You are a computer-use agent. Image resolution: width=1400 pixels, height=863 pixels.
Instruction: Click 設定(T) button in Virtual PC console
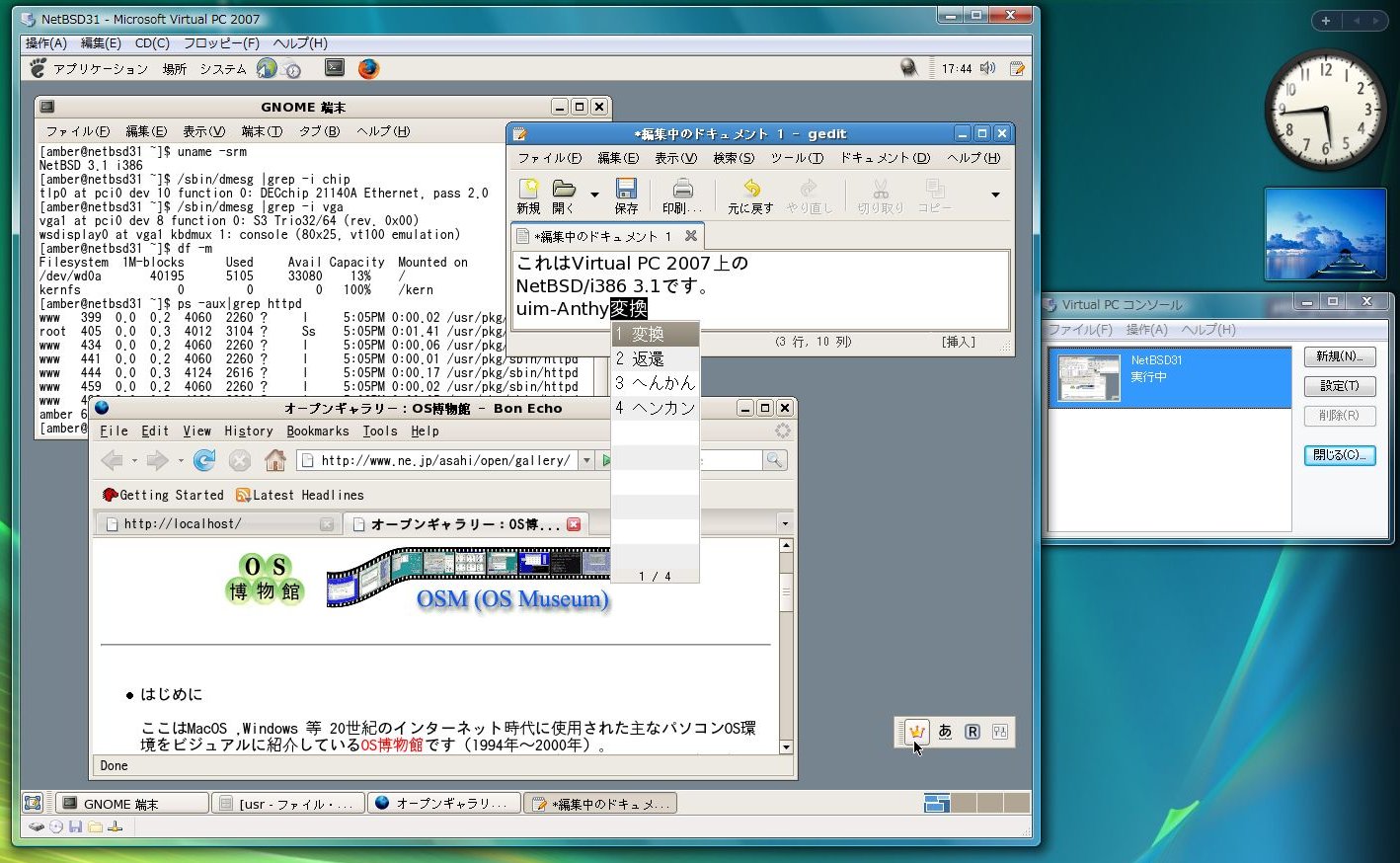[1339, 386]
